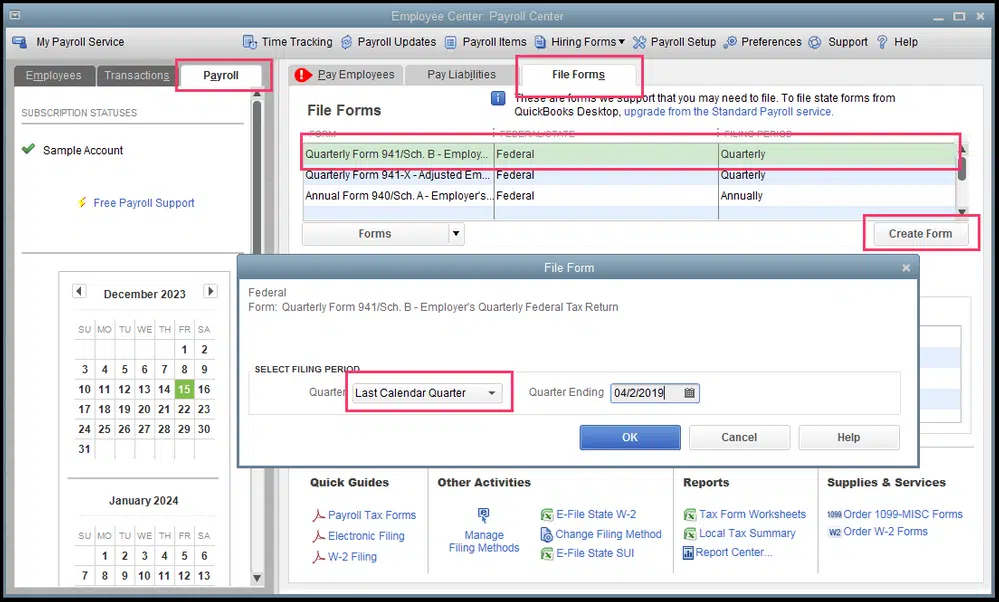Screen dimensions: 999x602
Task: Click the blue info icon near File Forms
Action: coord(498,98)
